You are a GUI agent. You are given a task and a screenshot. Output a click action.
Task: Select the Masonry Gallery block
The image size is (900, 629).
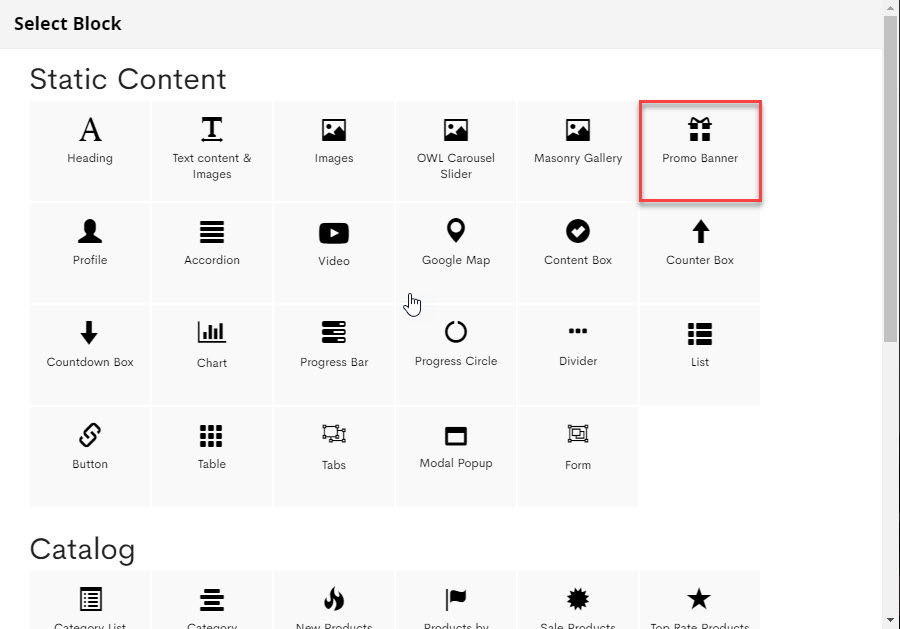point(578,152)
